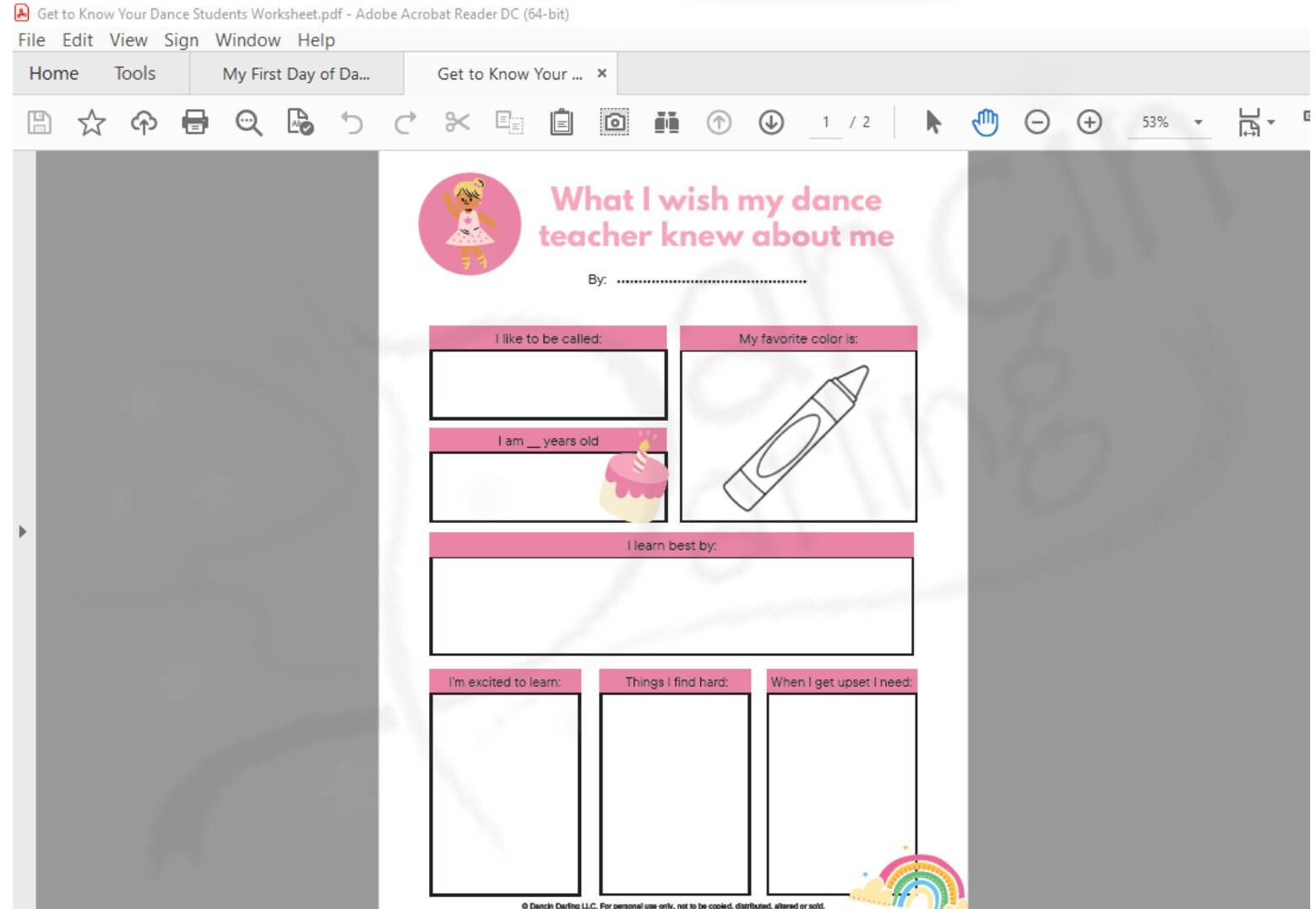Click the Next Page down arrow
This screenshot has width=1316, height=909.
click(771, 122)
